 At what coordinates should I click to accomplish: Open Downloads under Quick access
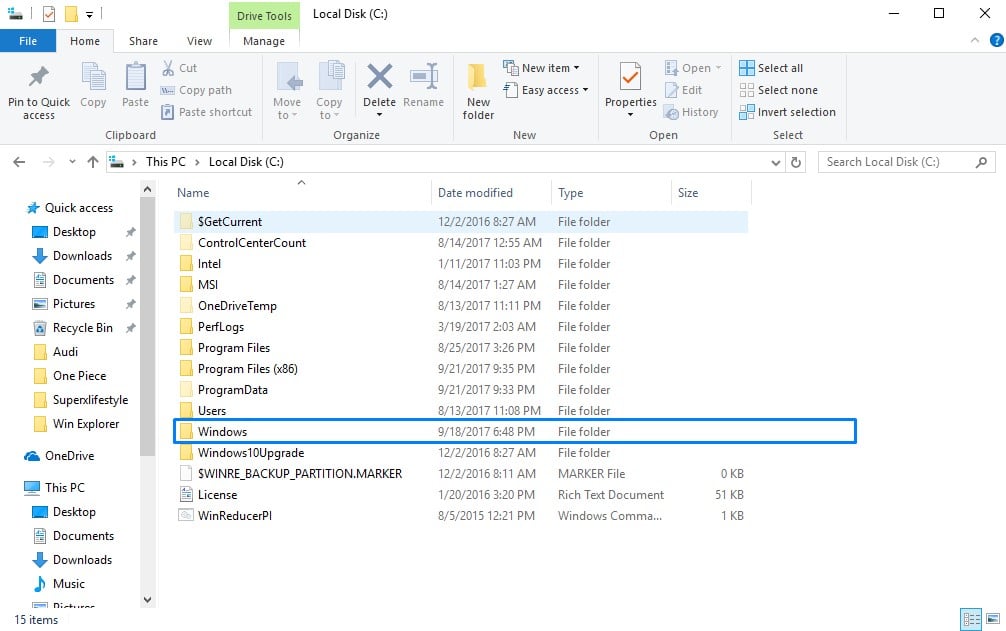pos(72,256)
